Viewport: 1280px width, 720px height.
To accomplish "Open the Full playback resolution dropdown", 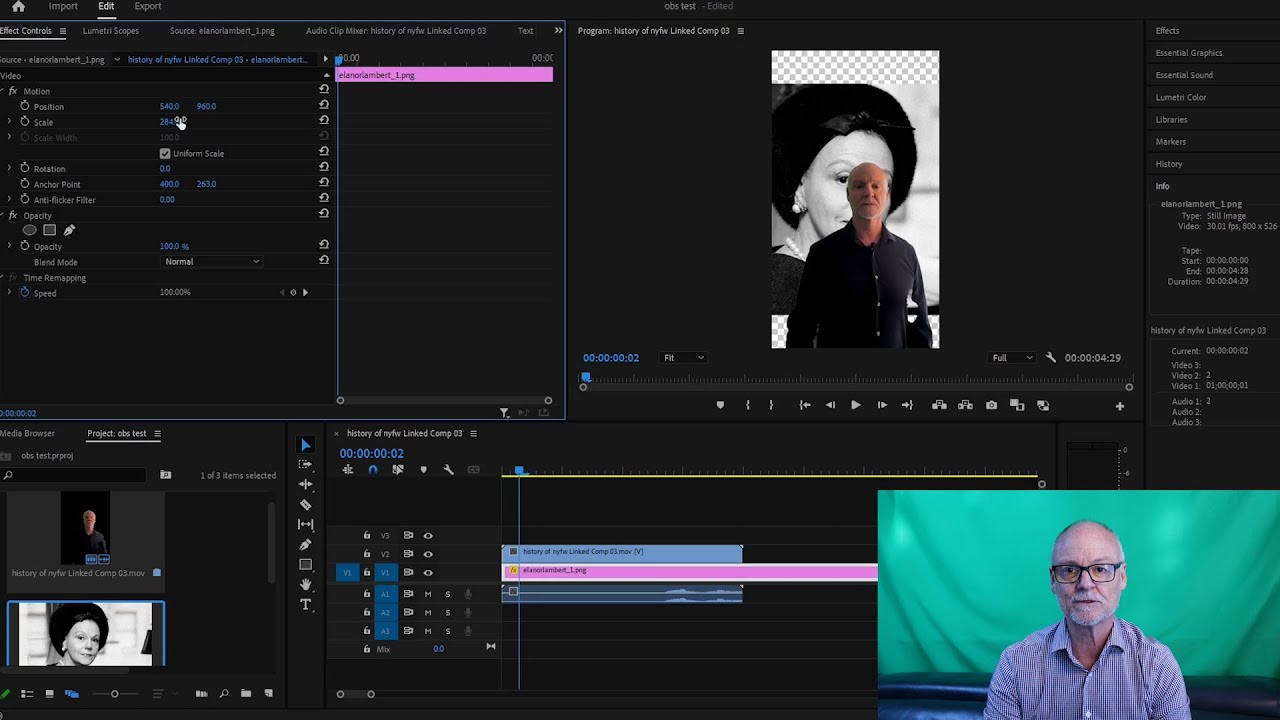I will pos(1011,358).
